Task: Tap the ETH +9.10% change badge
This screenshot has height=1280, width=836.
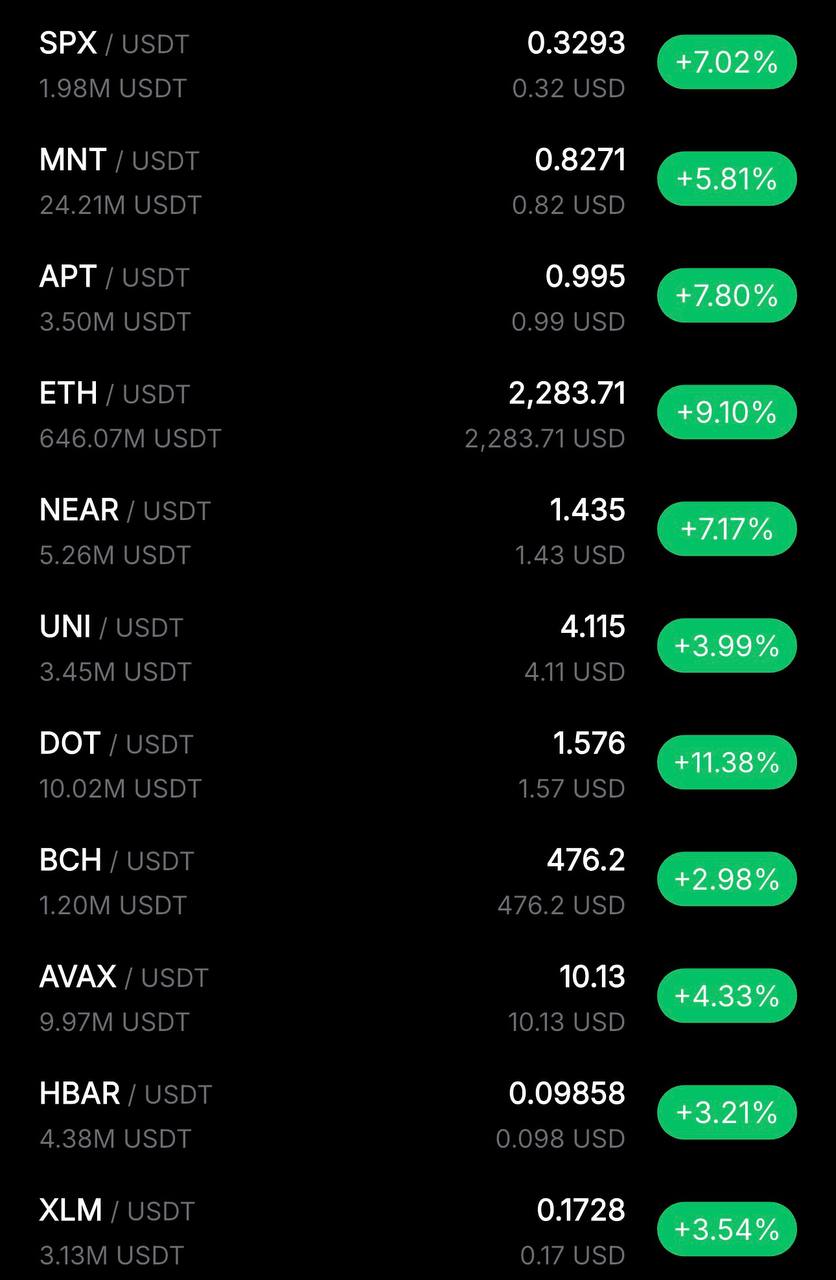Action: tap(726, 412)
